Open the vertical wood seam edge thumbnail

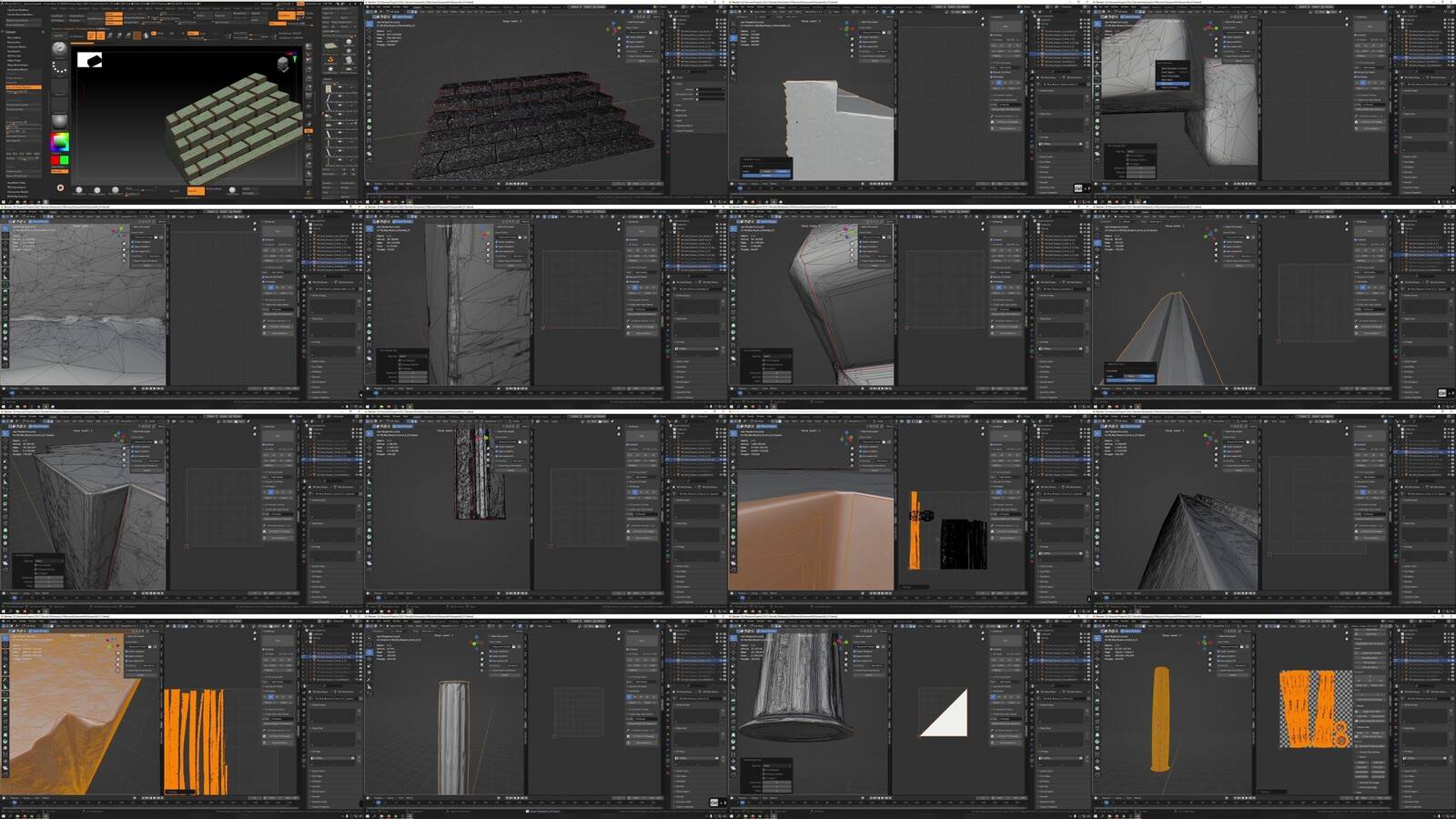546,306
